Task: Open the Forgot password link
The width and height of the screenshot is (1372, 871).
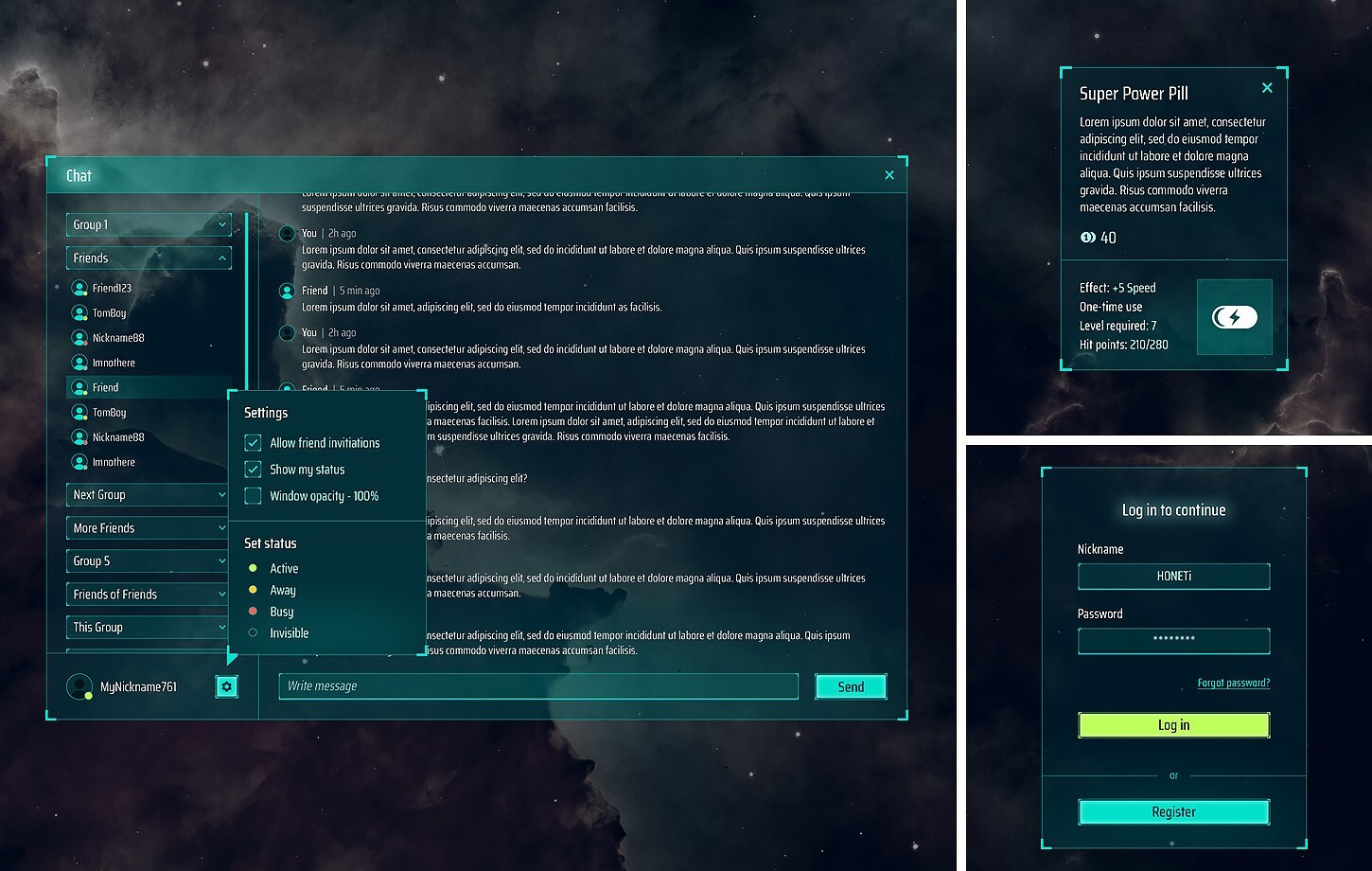Action: coord(1233,682)
